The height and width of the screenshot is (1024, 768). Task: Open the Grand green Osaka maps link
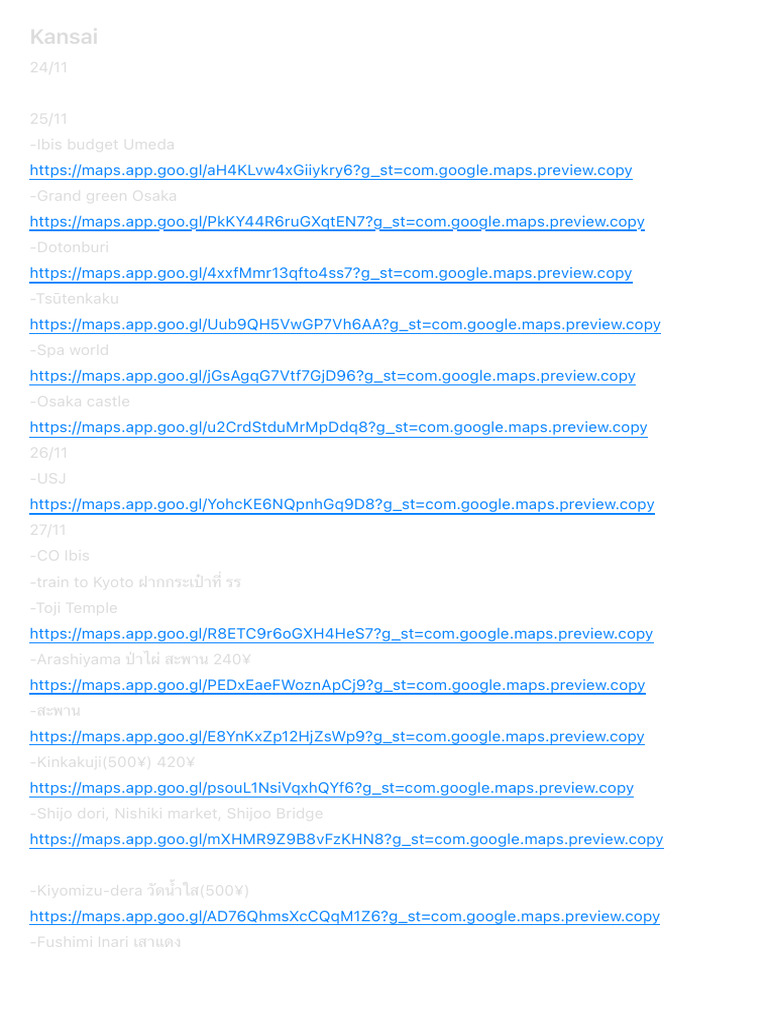[x=337, y=222]
